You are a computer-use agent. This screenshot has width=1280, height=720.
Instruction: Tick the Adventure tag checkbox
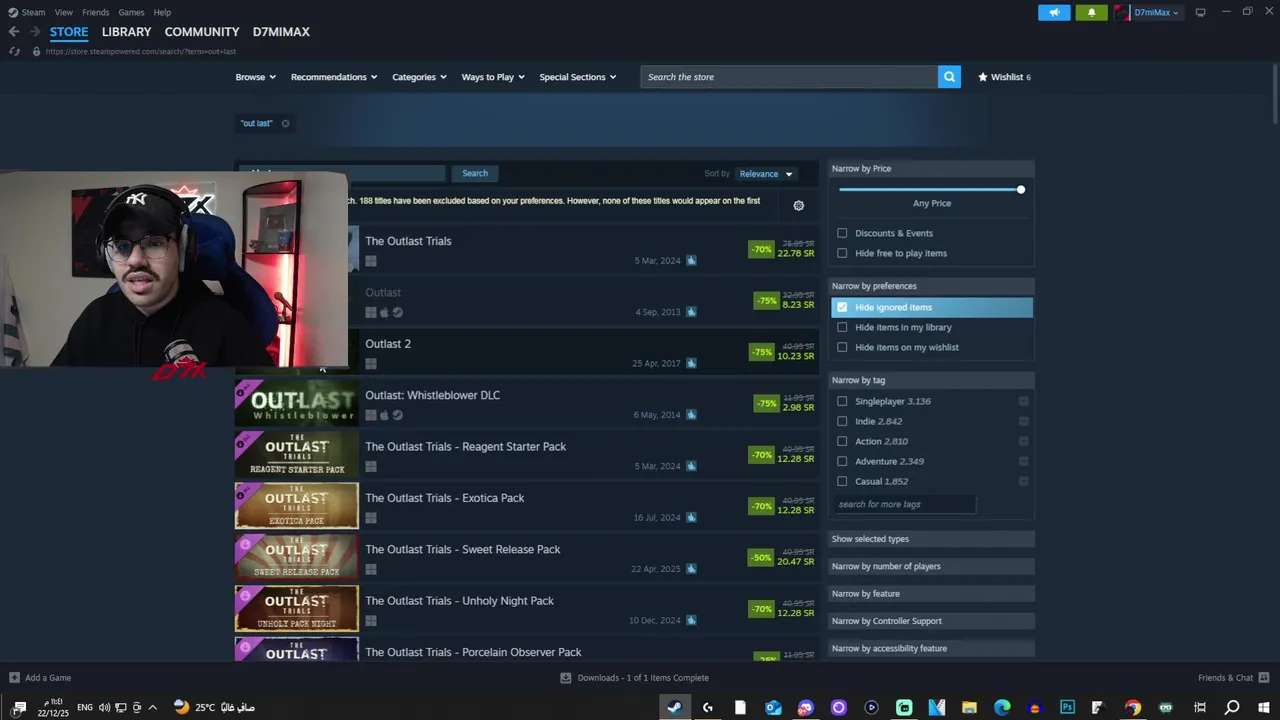click(x=842, y=461)
